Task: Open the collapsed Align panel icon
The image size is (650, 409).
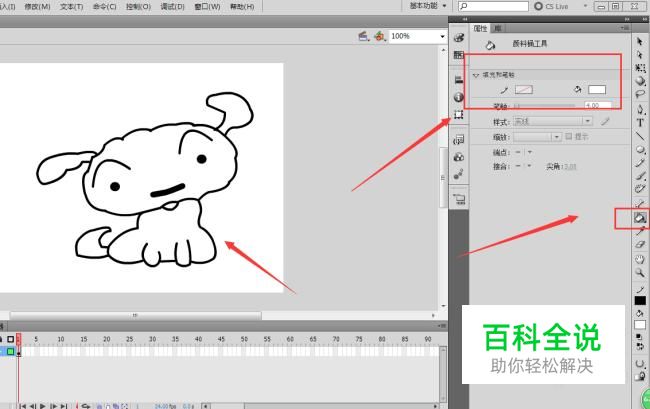Action: tap(458, 80)
